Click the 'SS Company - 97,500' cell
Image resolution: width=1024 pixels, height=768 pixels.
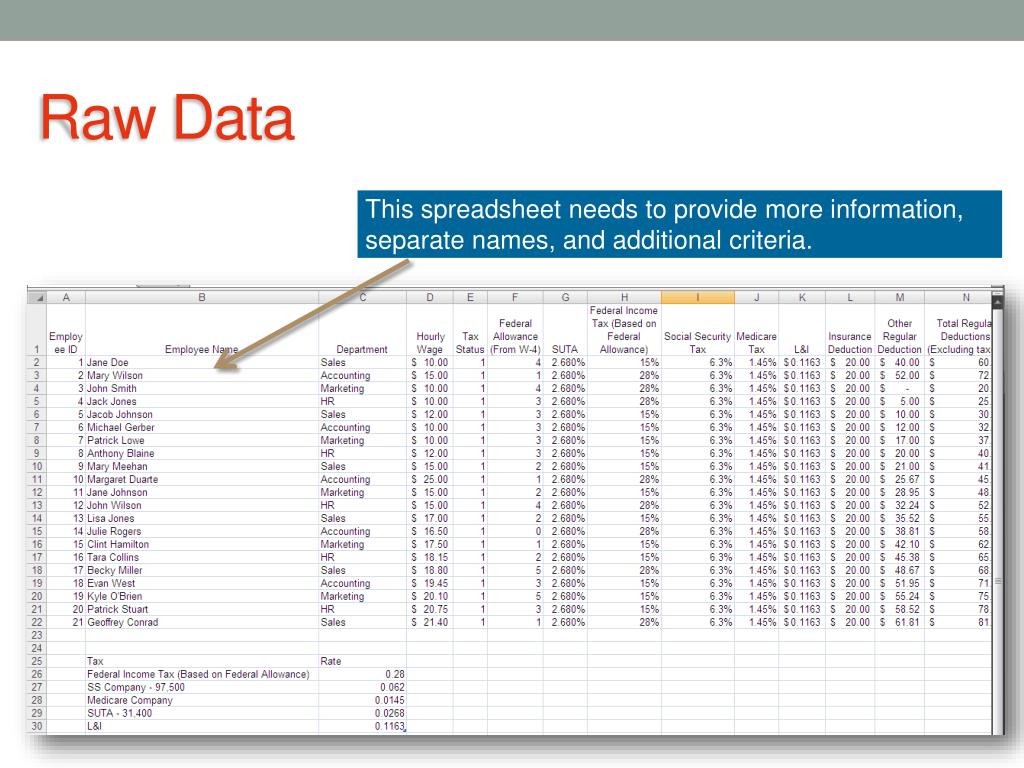coord(202,688)
